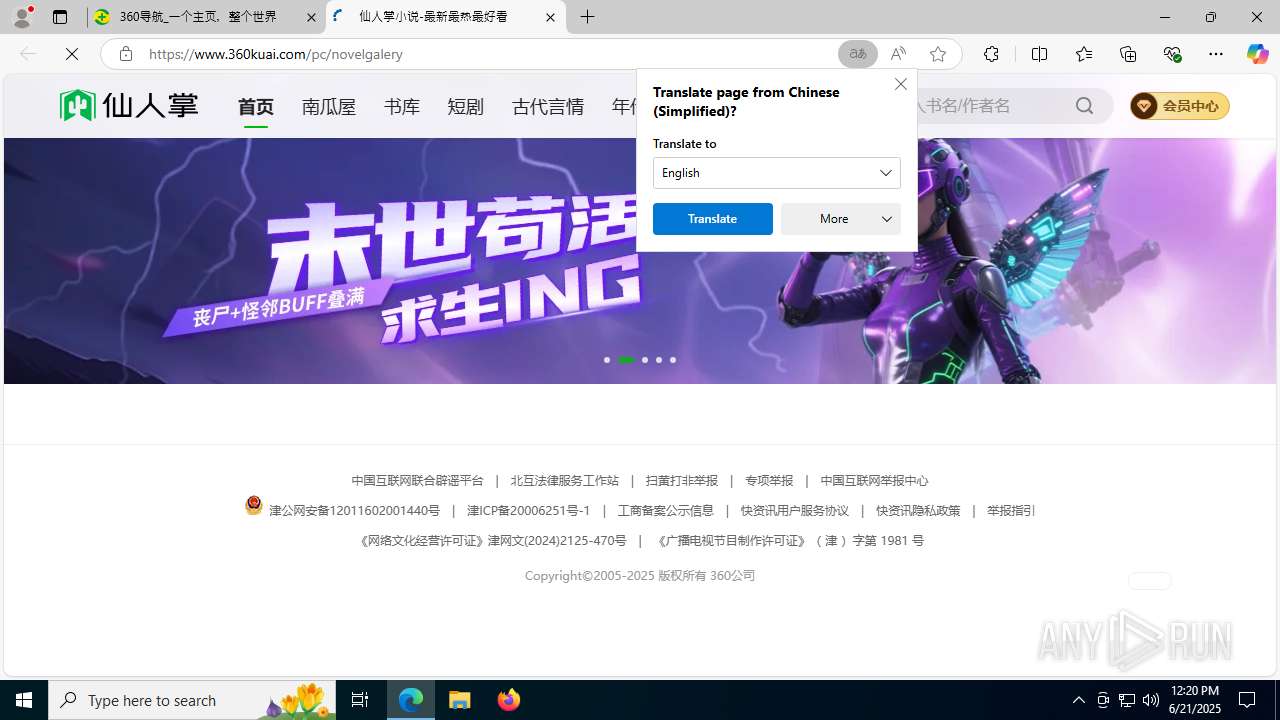
Task: Click the Windows Start button
Action: point(24,700)
